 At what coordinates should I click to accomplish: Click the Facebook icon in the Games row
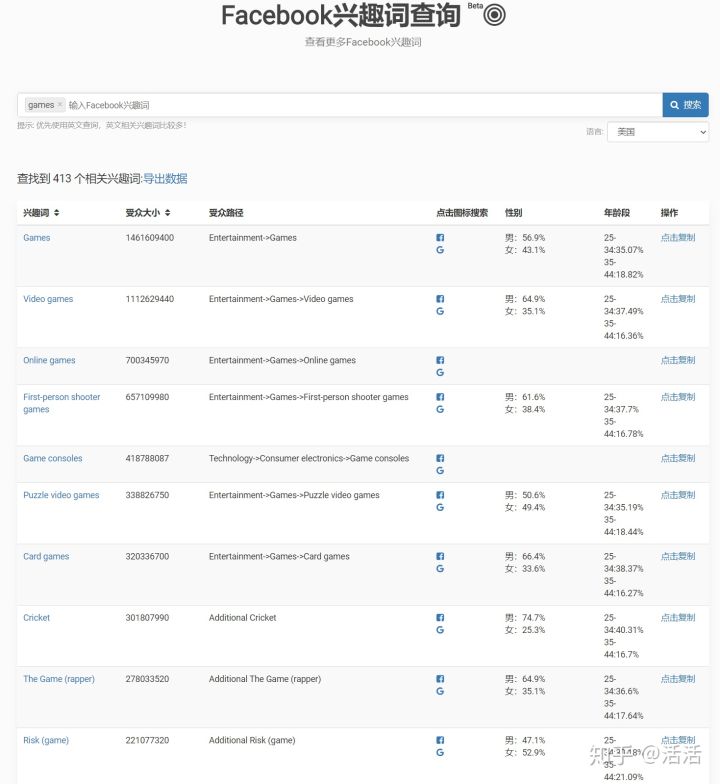[440, 238]
